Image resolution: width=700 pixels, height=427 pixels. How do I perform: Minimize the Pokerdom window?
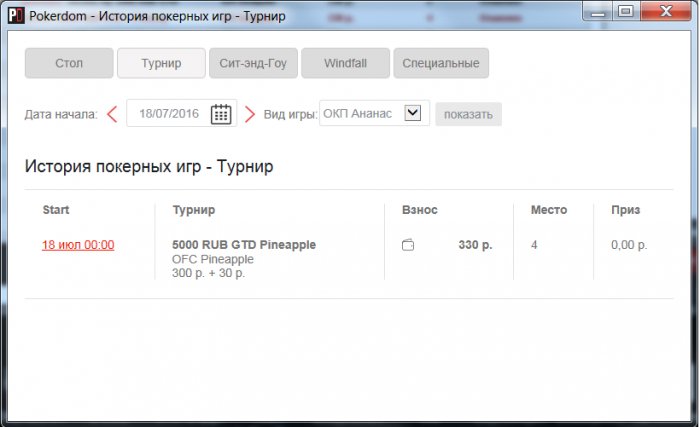tap(598, 11)
